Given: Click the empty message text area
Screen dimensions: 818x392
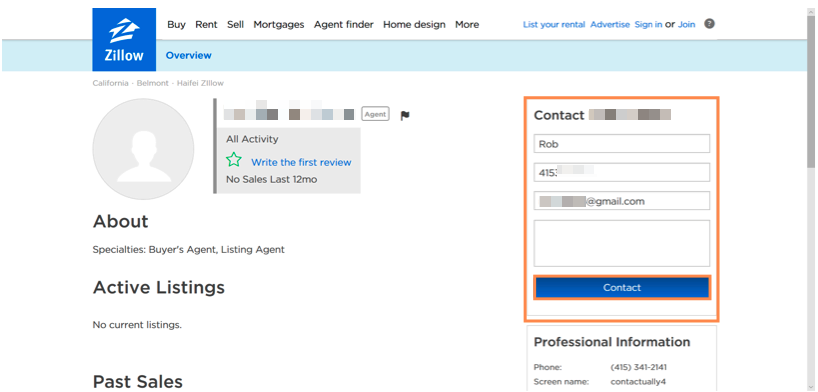Looking at the screenshot, I should tap(622, 243).
